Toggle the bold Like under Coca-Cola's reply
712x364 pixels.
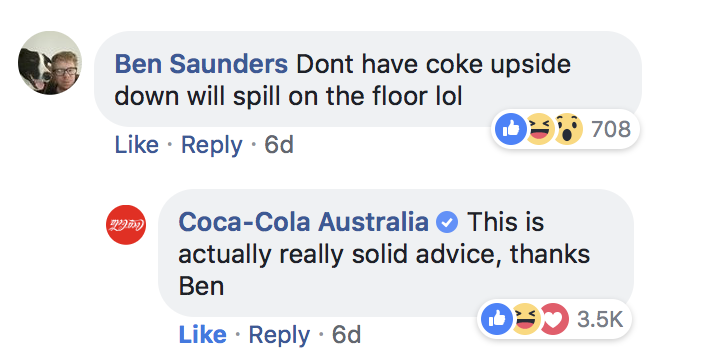202,335
